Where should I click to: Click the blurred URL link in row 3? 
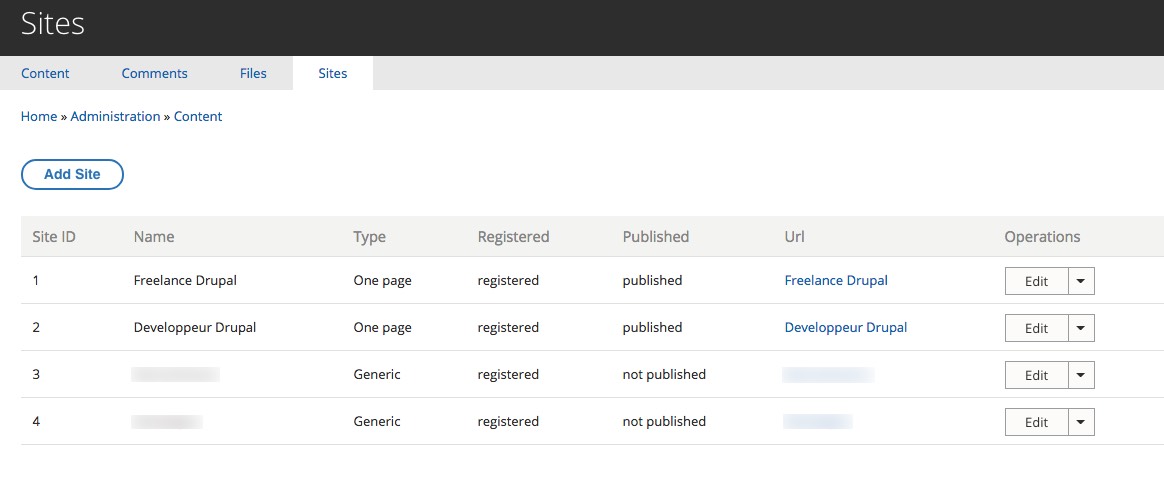[828, 374]
